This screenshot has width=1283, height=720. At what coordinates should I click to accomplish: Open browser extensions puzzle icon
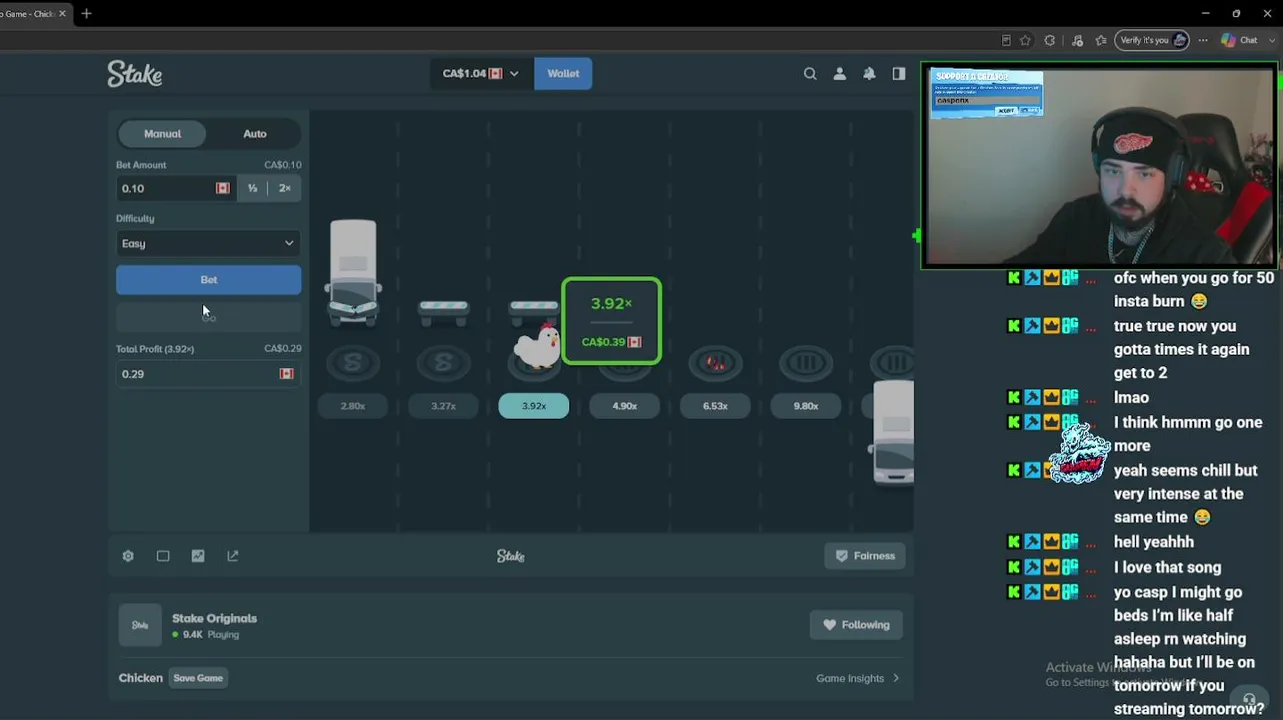[1049, 40]
